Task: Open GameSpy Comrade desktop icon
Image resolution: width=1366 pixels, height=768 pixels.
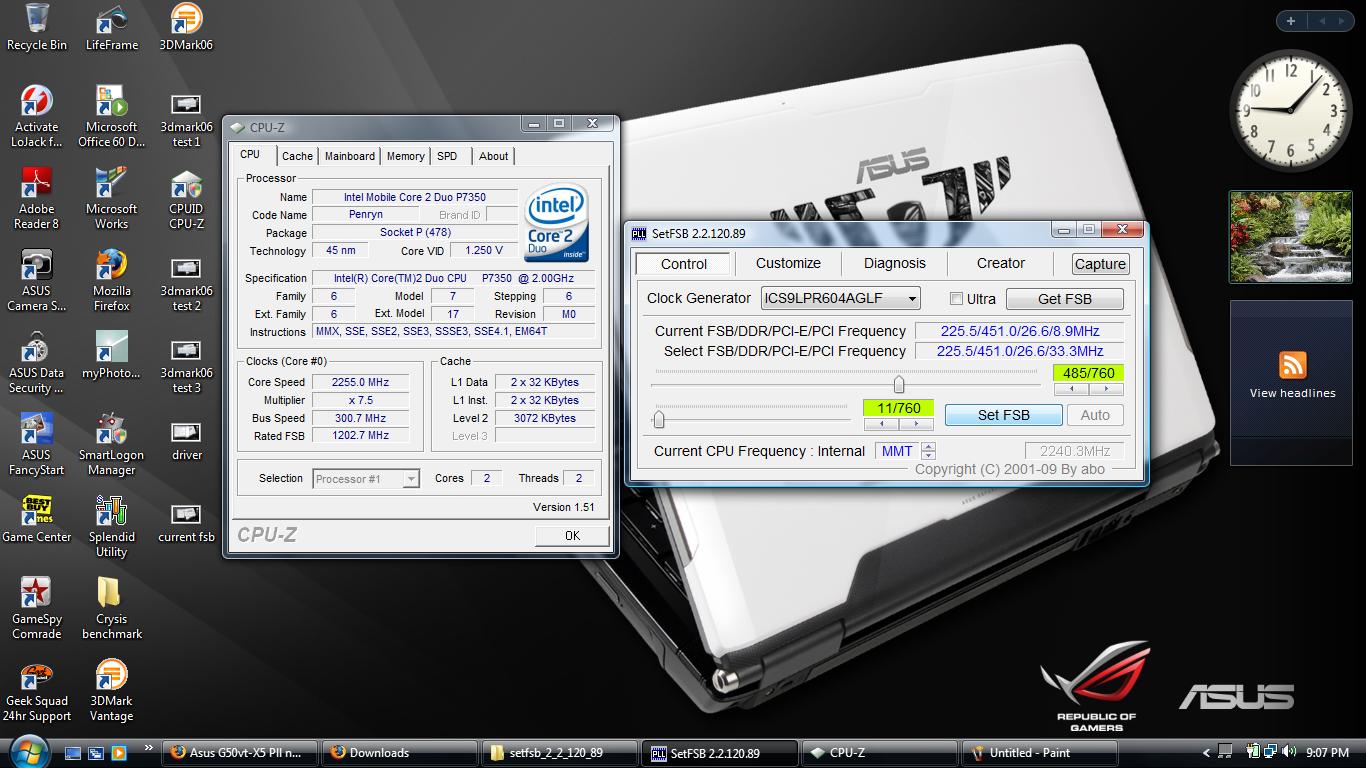Action: pos(37,609)
